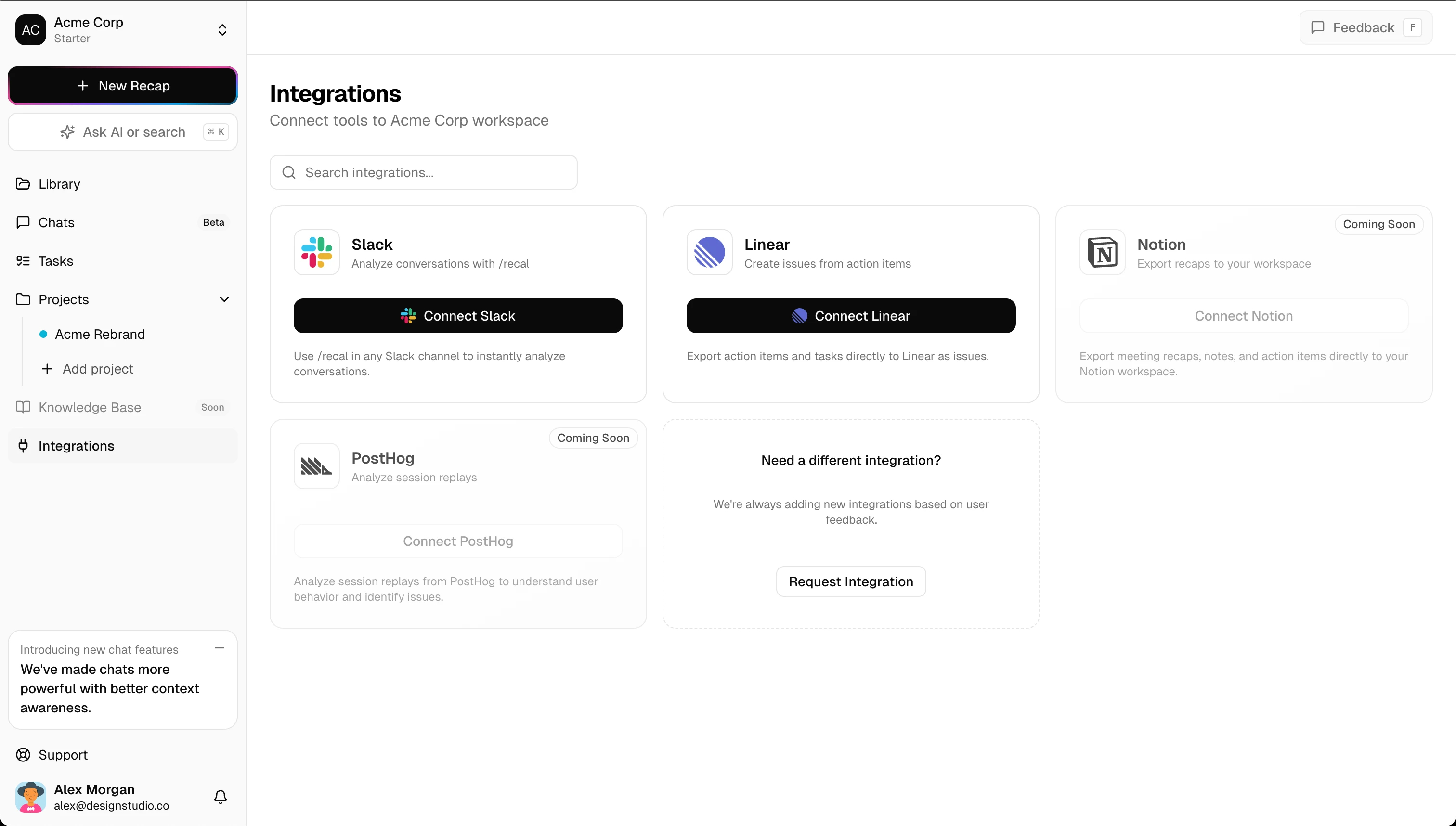Screen dimensions: 1456x826
Task: Open the Feedback button
Action: click(1365, 27)
